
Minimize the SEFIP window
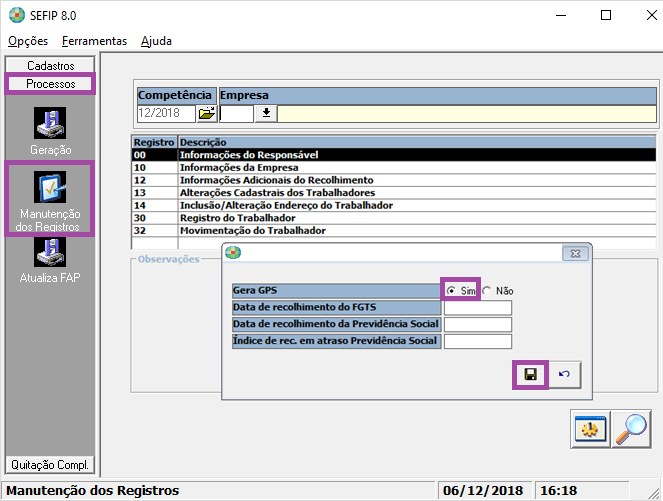[561, 15]
